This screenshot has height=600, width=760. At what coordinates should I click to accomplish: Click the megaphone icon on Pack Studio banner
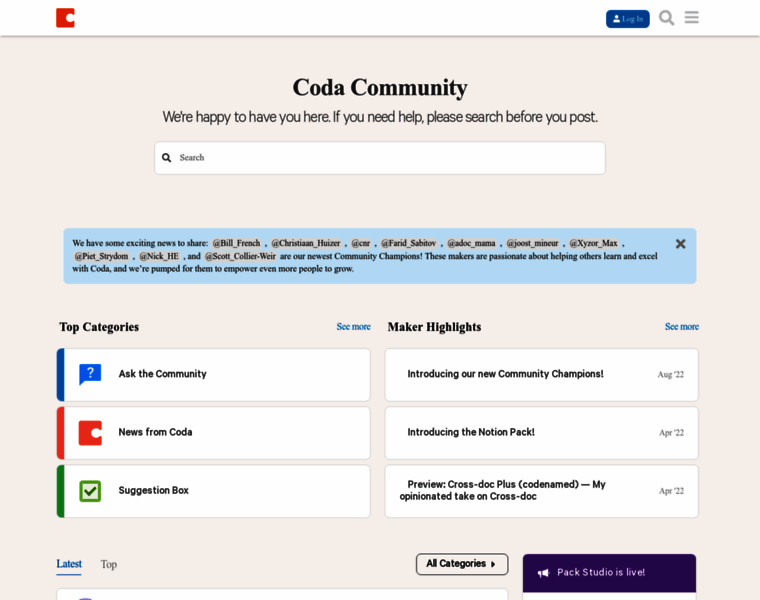pyautogui.click(x=543, y=573)
